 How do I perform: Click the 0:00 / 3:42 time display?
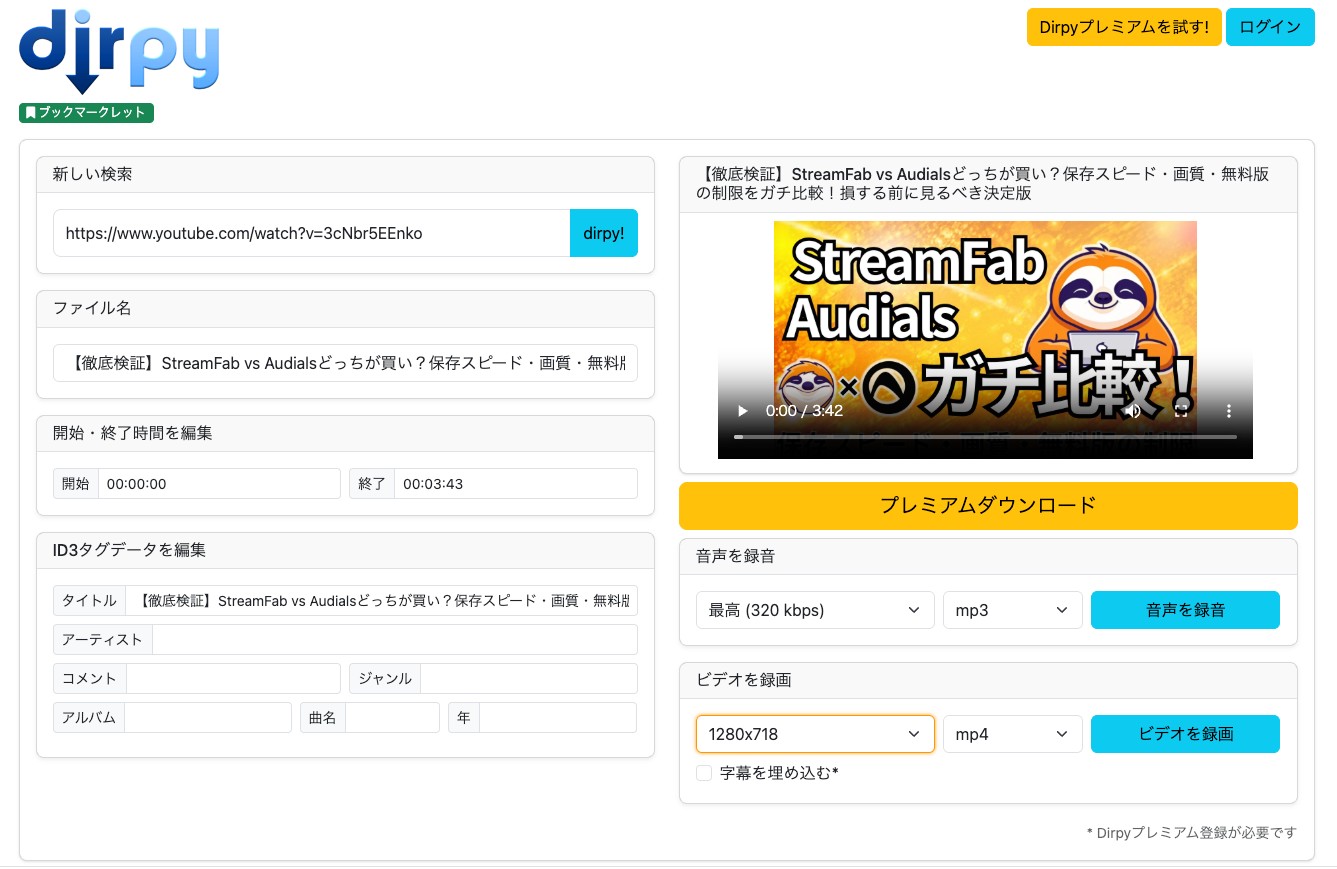[804, 411]
